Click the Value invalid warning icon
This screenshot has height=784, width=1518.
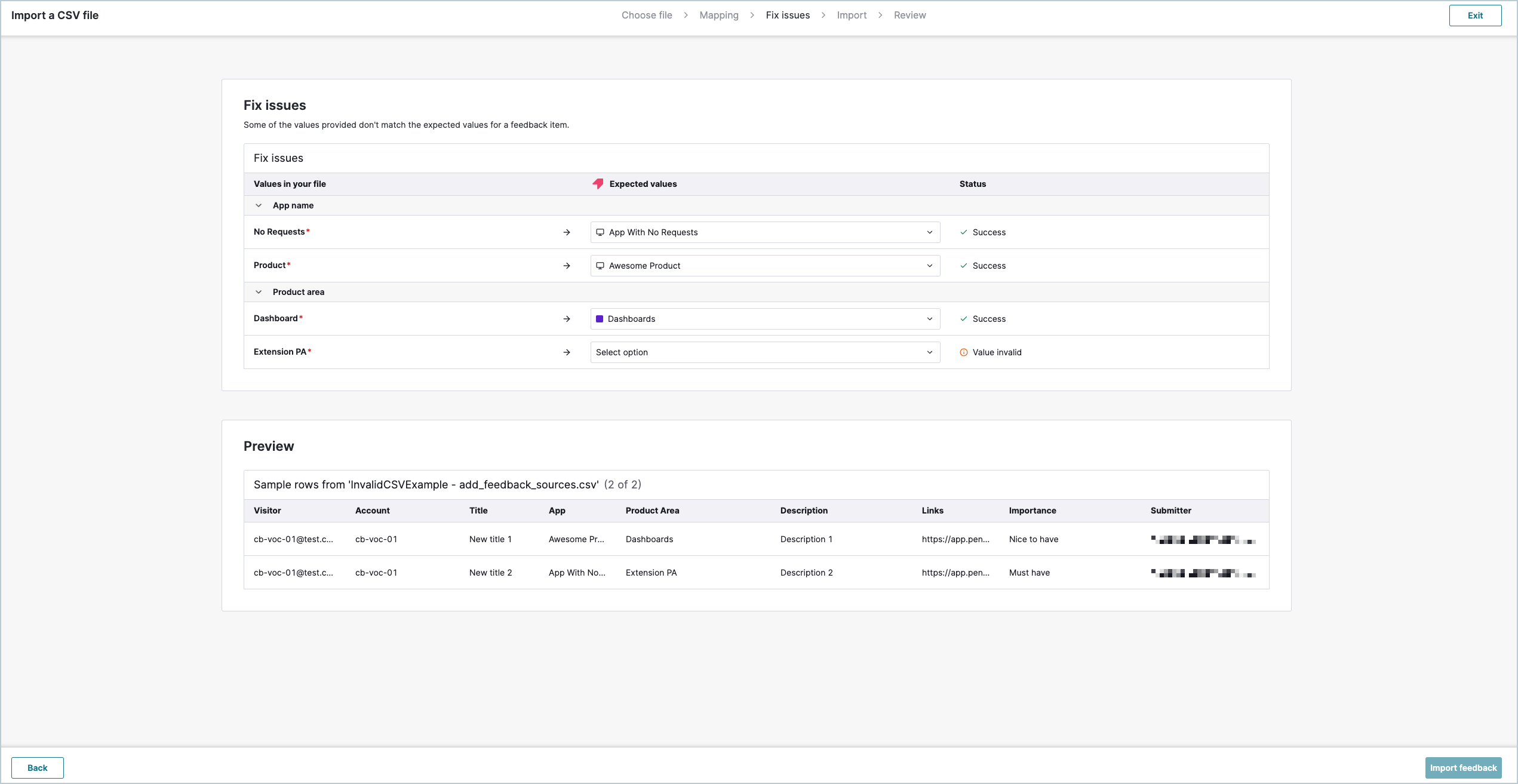click(964, 352)
